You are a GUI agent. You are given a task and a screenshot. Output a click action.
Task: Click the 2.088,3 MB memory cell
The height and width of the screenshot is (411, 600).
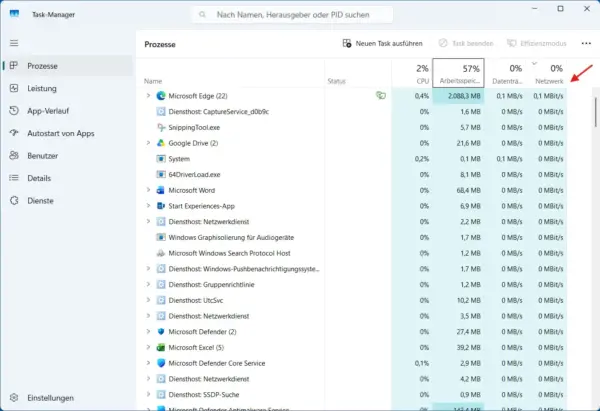[x=458, y=96]
